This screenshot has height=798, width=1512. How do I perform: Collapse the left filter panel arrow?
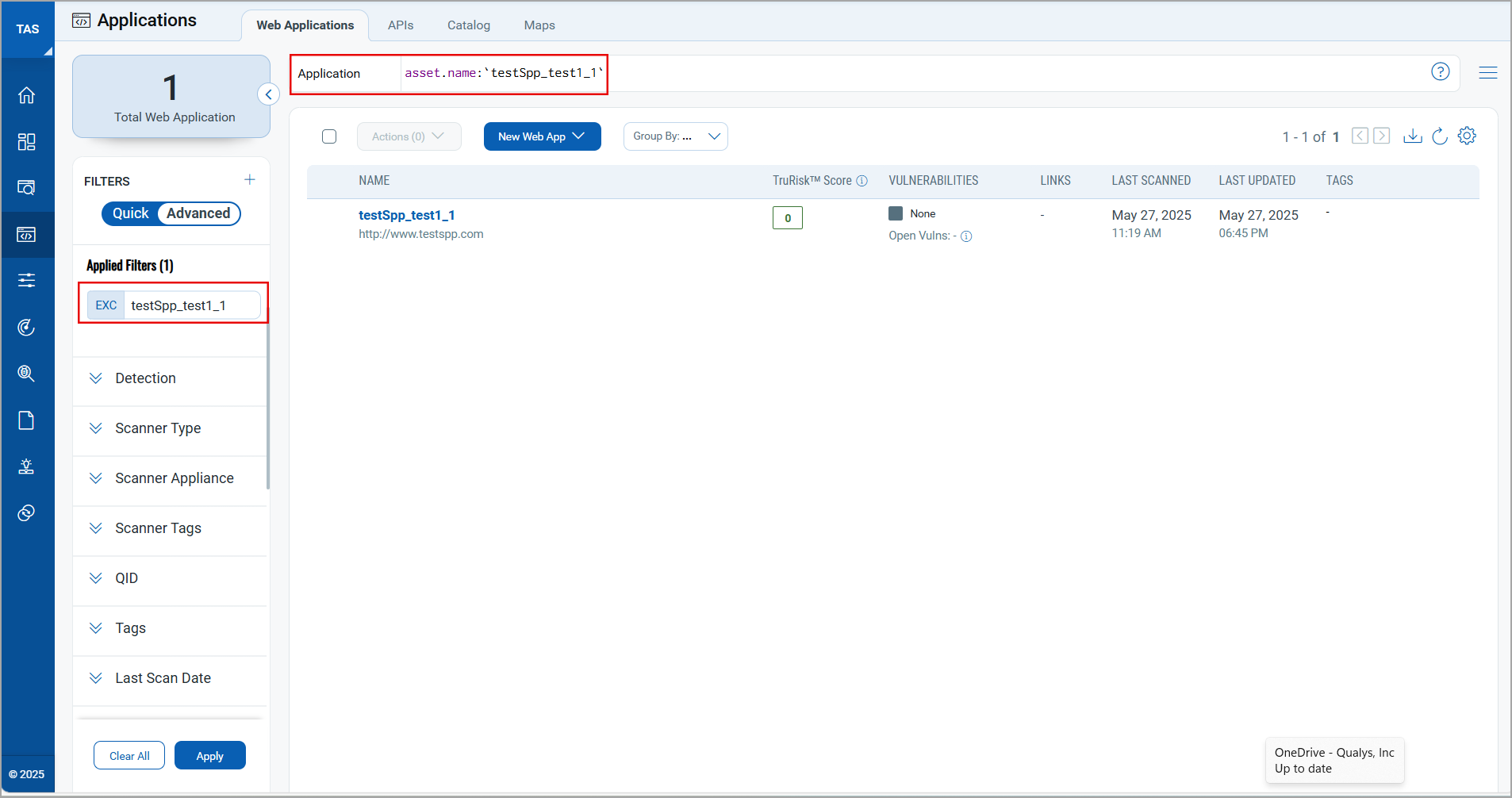[268, 94]
